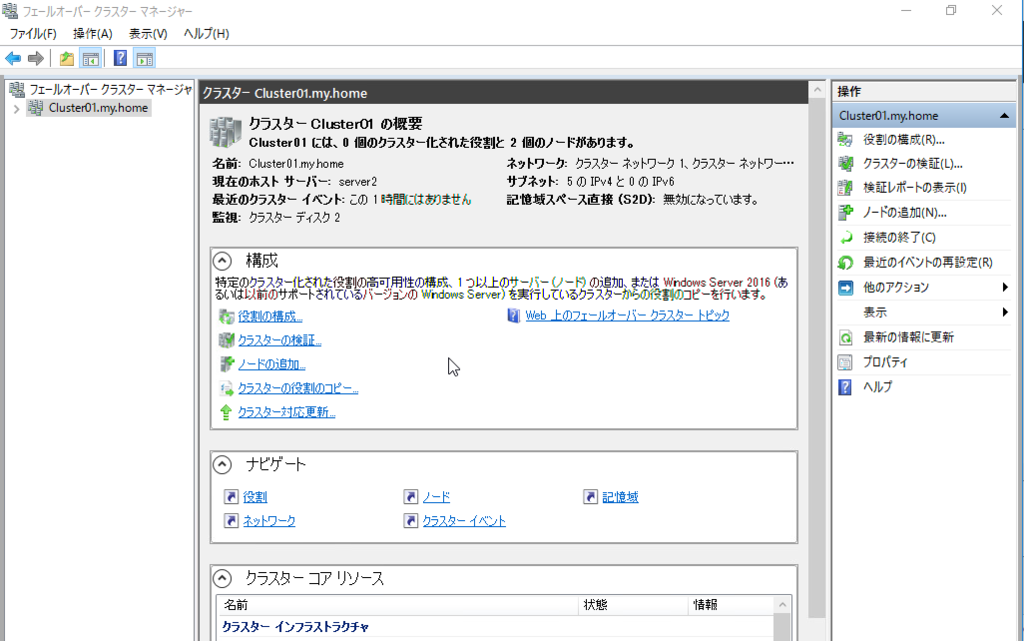Image resolution: width=1024 pixels, height=641 pixels.
Task: Click 接続の終了(C) action
Action: pyautogui.click(x=899, y=238)
